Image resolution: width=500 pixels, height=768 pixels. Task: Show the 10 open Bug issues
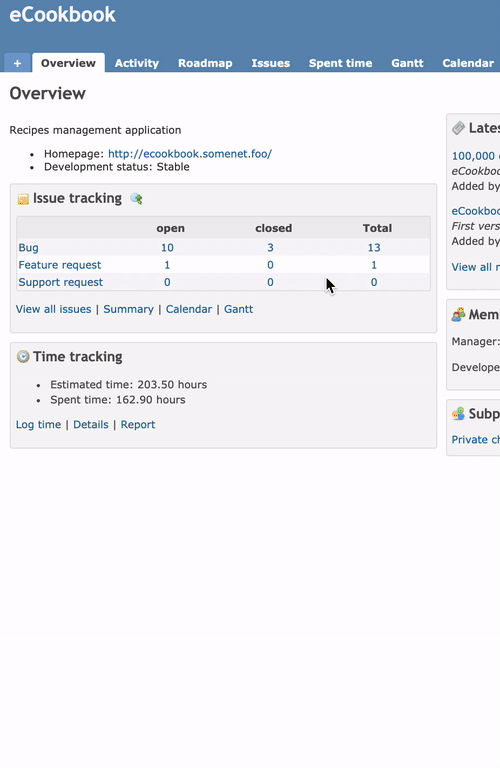click(167, 247)
